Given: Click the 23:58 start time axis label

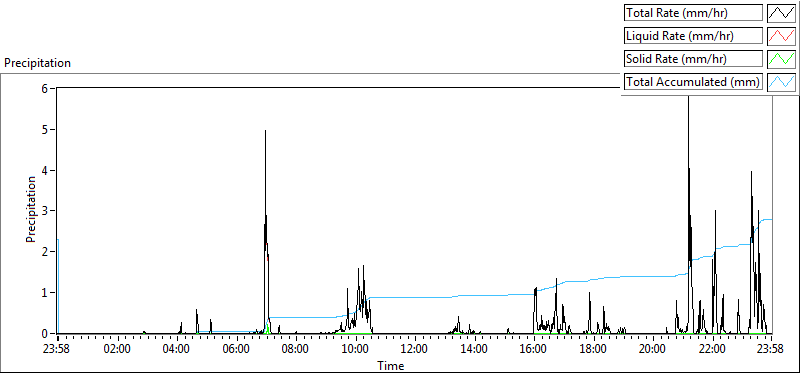Looking at the screenshot, I should 58,350.
